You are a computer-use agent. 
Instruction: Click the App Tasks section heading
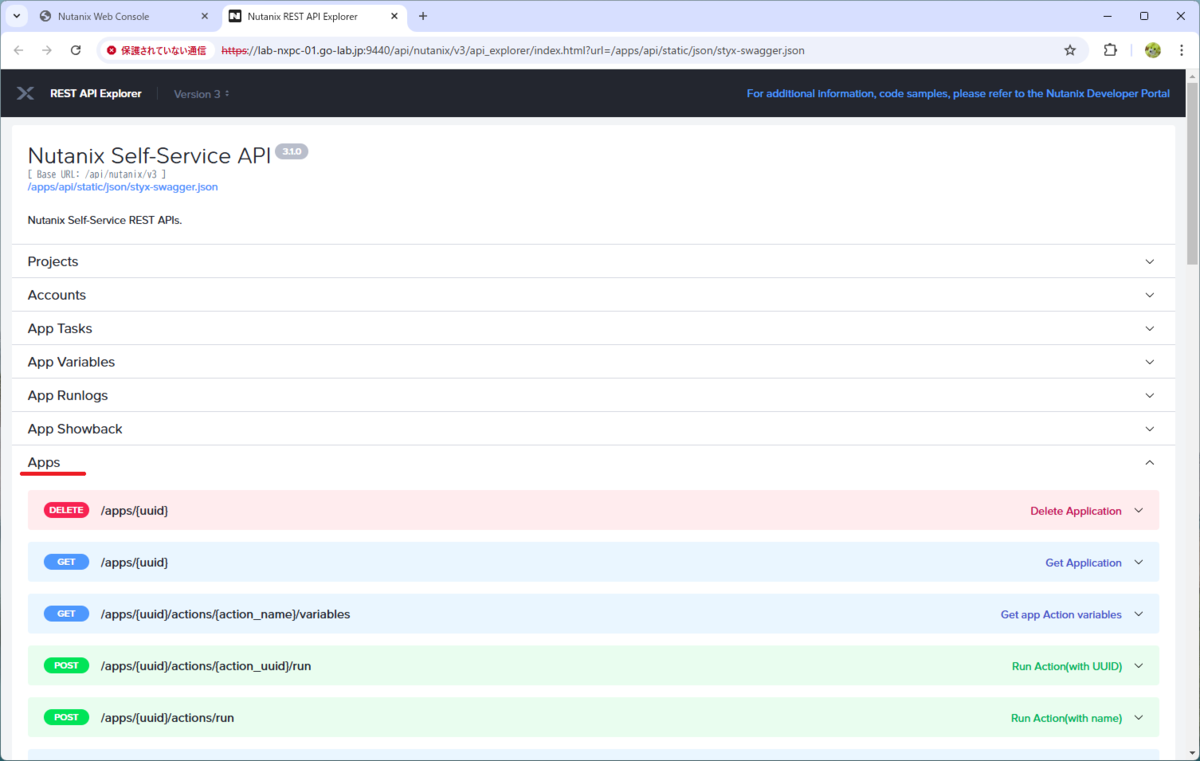(60, 329)
